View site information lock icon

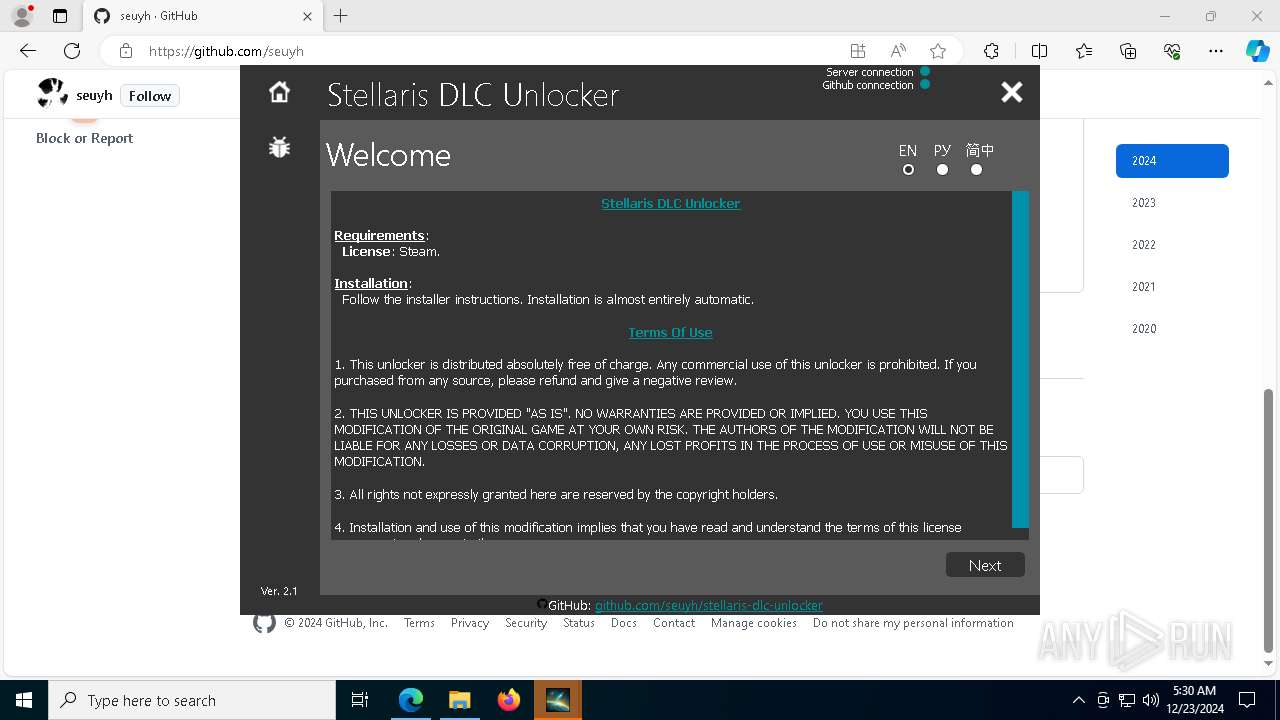tap(126, 51)
